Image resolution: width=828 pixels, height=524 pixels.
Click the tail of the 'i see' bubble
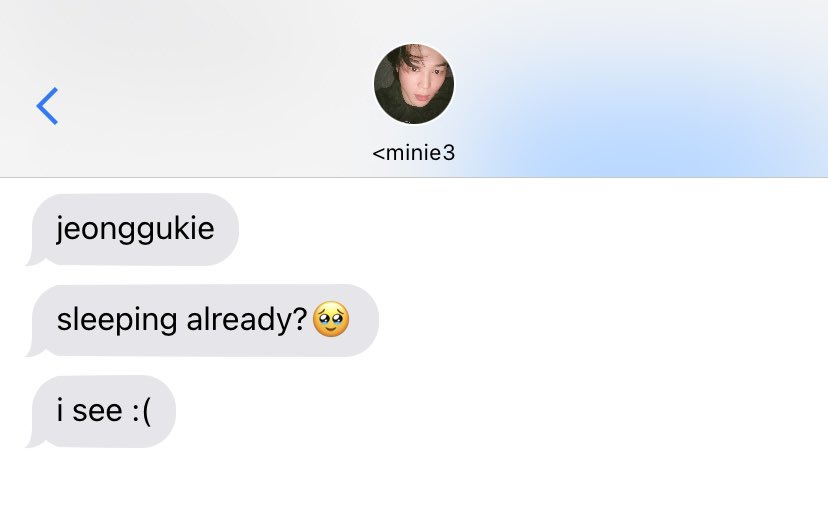[34, 441]
